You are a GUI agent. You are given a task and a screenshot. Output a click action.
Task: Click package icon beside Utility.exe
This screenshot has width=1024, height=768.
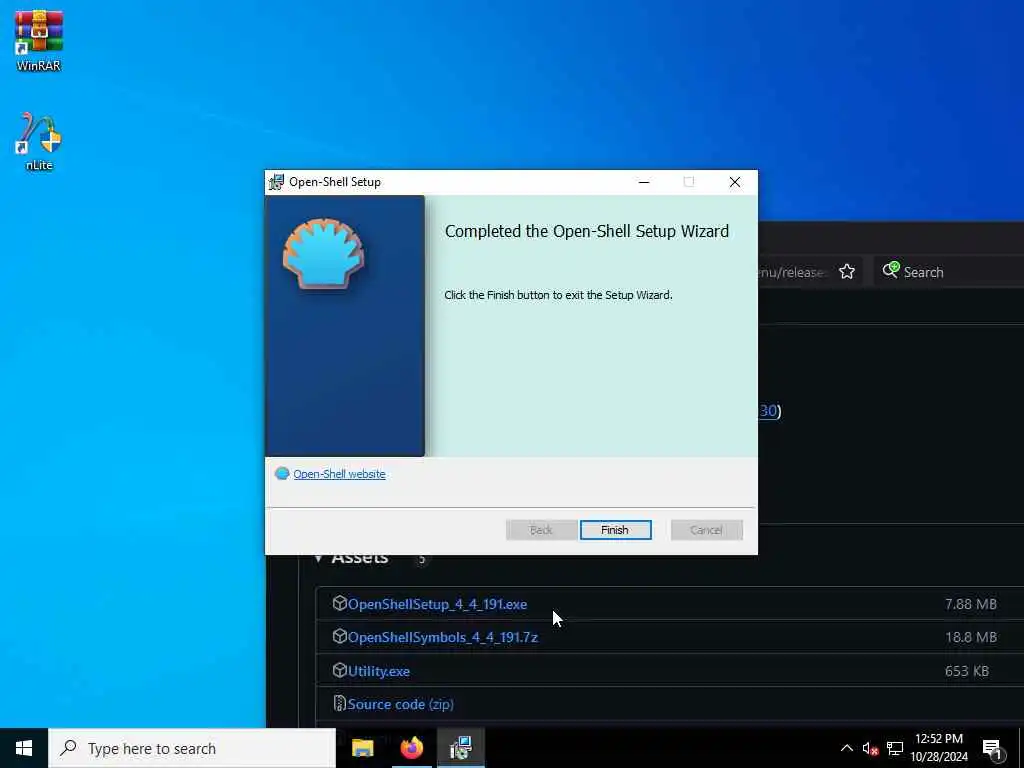pos(339,669)
